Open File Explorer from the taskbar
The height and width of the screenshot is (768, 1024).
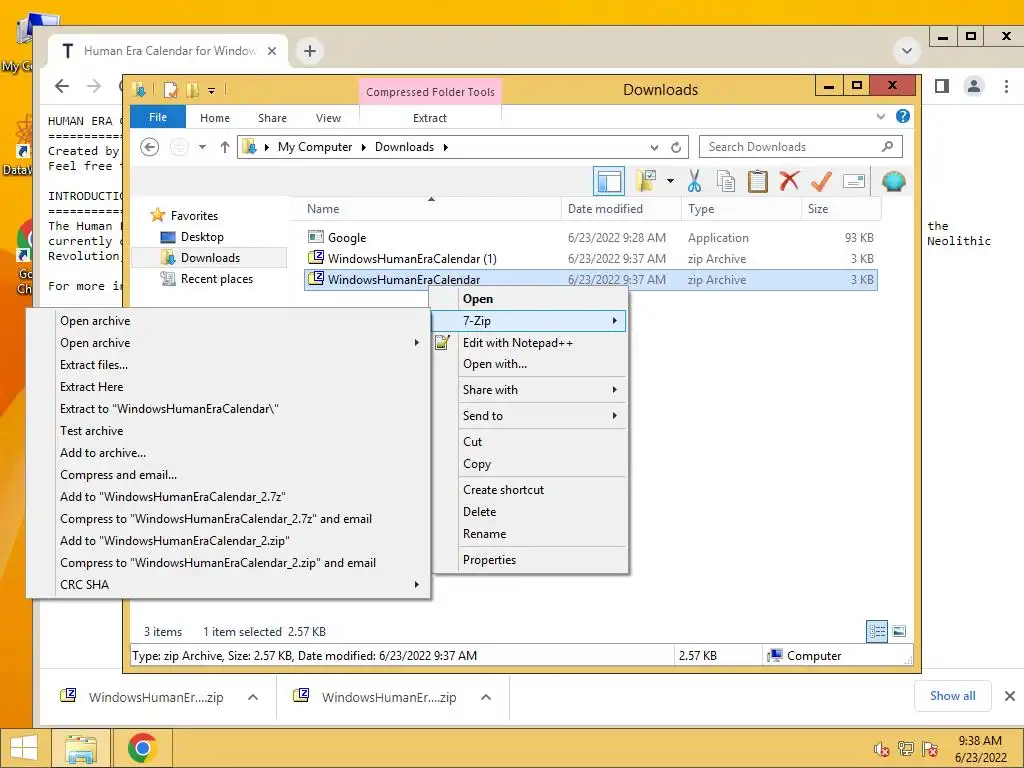pyautogui.click(x=80, y=748)
